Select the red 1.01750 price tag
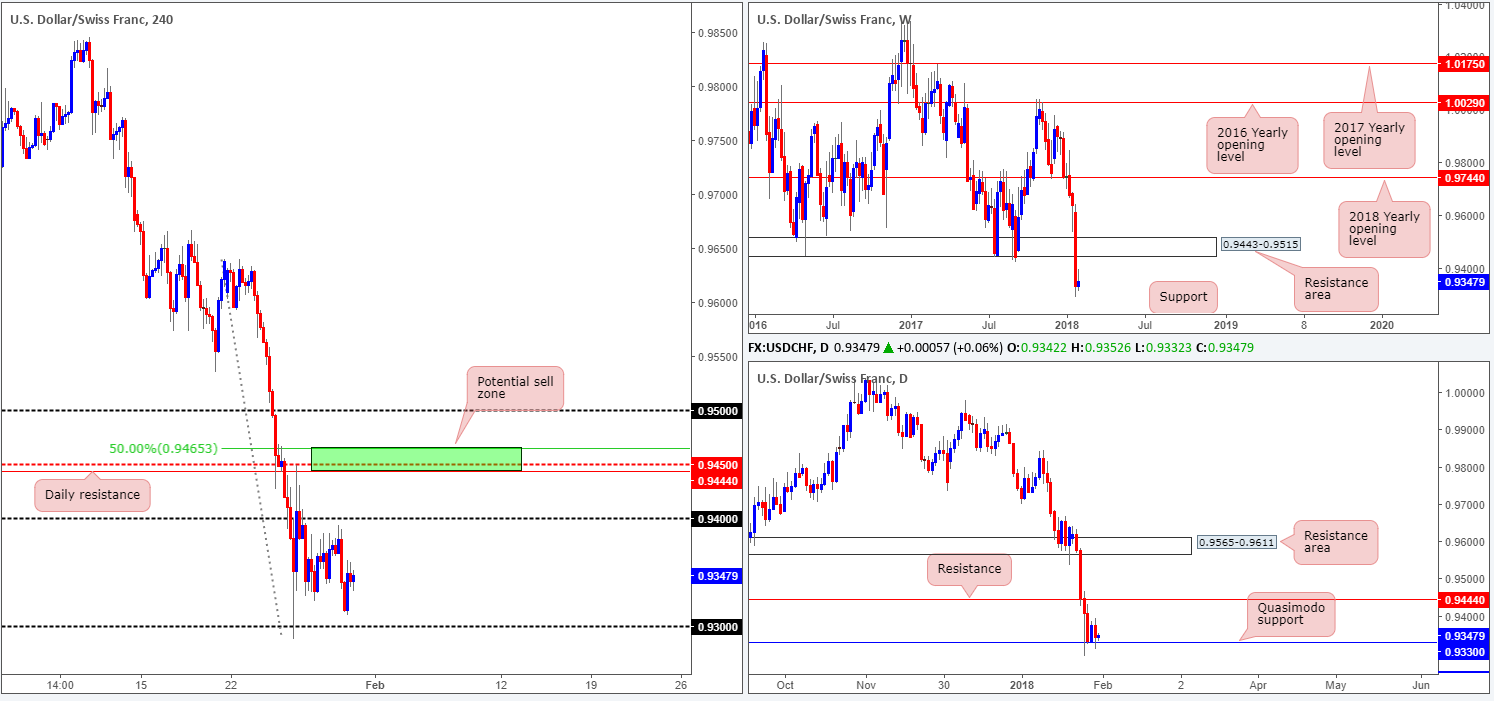 (x=1463, y=64)
